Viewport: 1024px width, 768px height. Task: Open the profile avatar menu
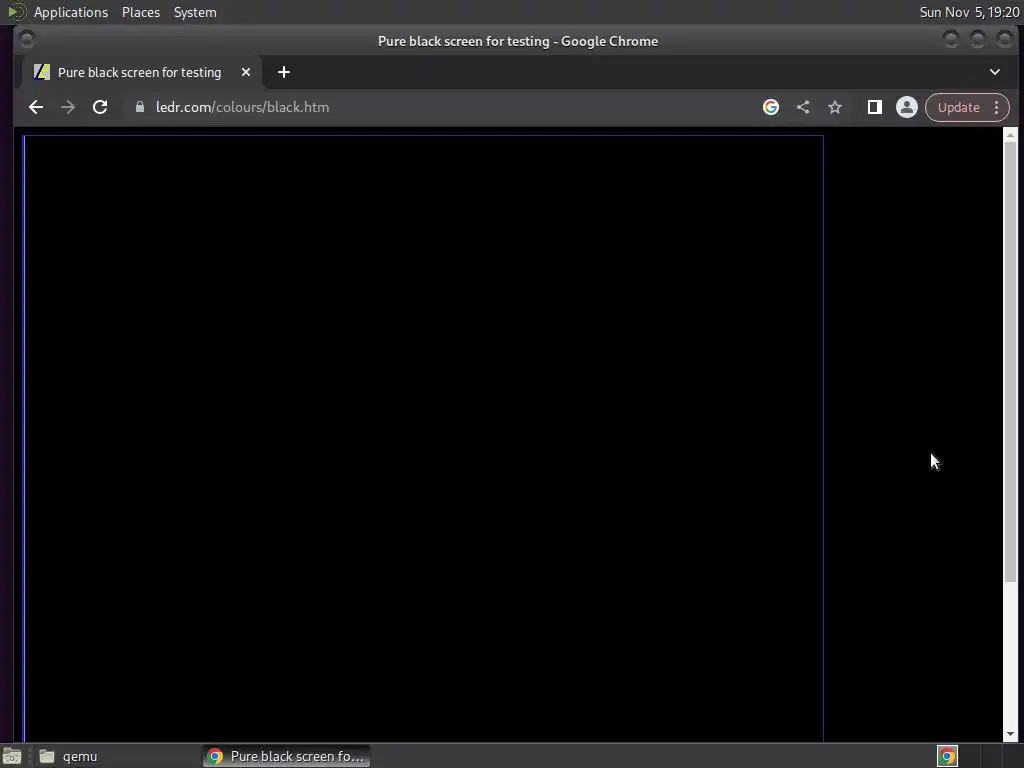906,107
